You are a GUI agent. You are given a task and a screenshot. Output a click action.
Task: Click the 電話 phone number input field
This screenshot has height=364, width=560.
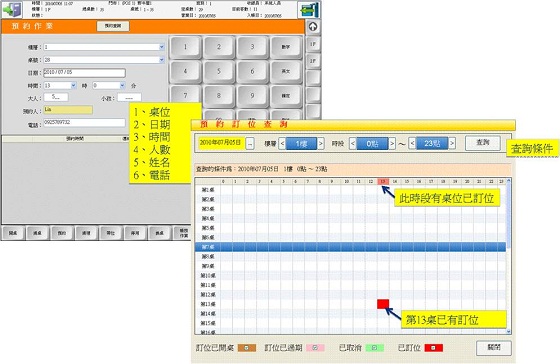pos(84,123)
